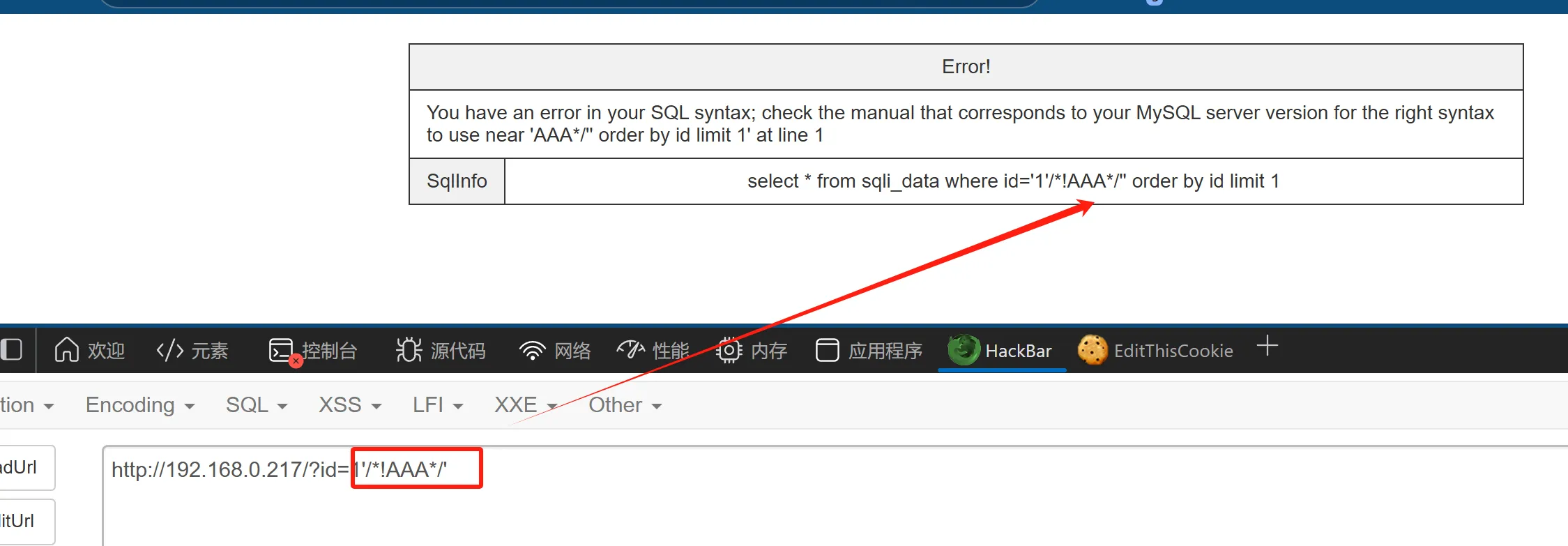Click the Elements (元素) code-brackets icon
This screenshot has height=546, width=1568.
click(x=170, y=350)
